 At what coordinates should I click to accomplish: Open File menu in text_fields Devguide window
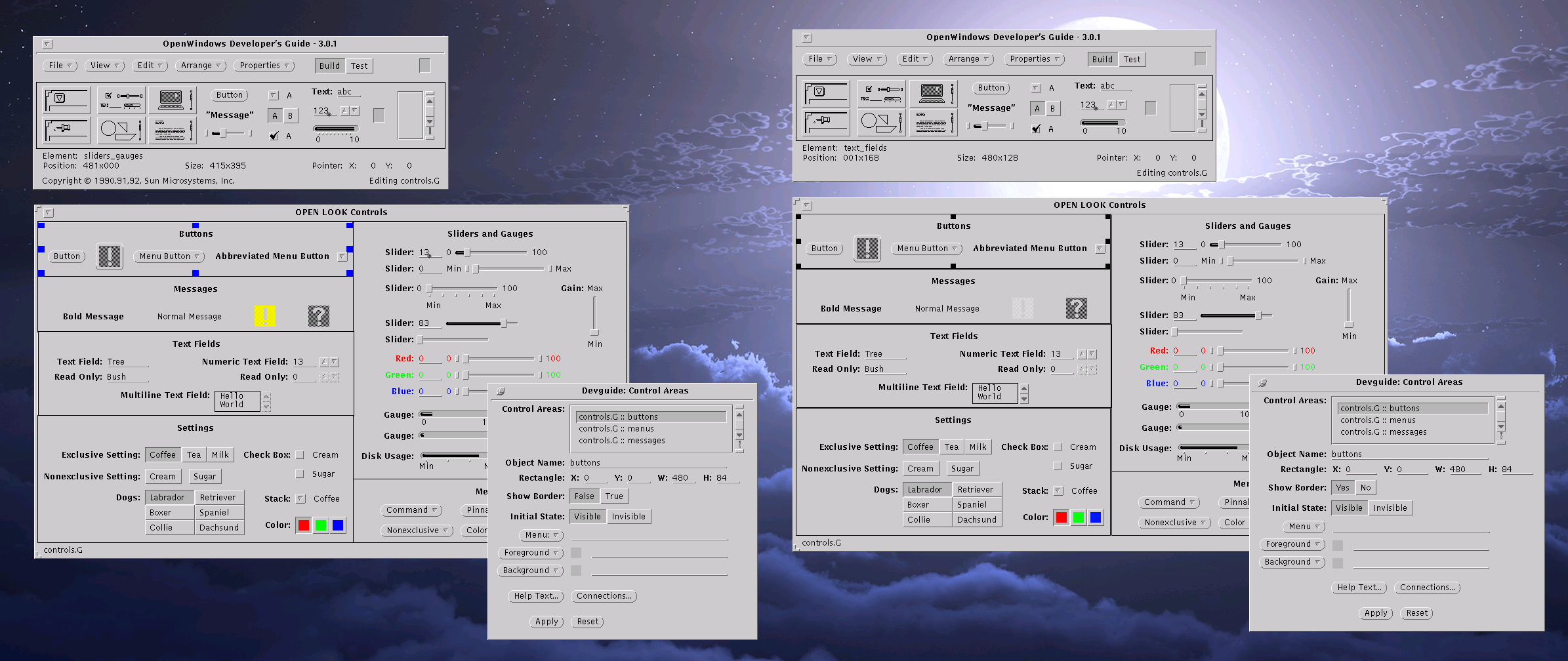pyautogui.click(x=819, y=59)
